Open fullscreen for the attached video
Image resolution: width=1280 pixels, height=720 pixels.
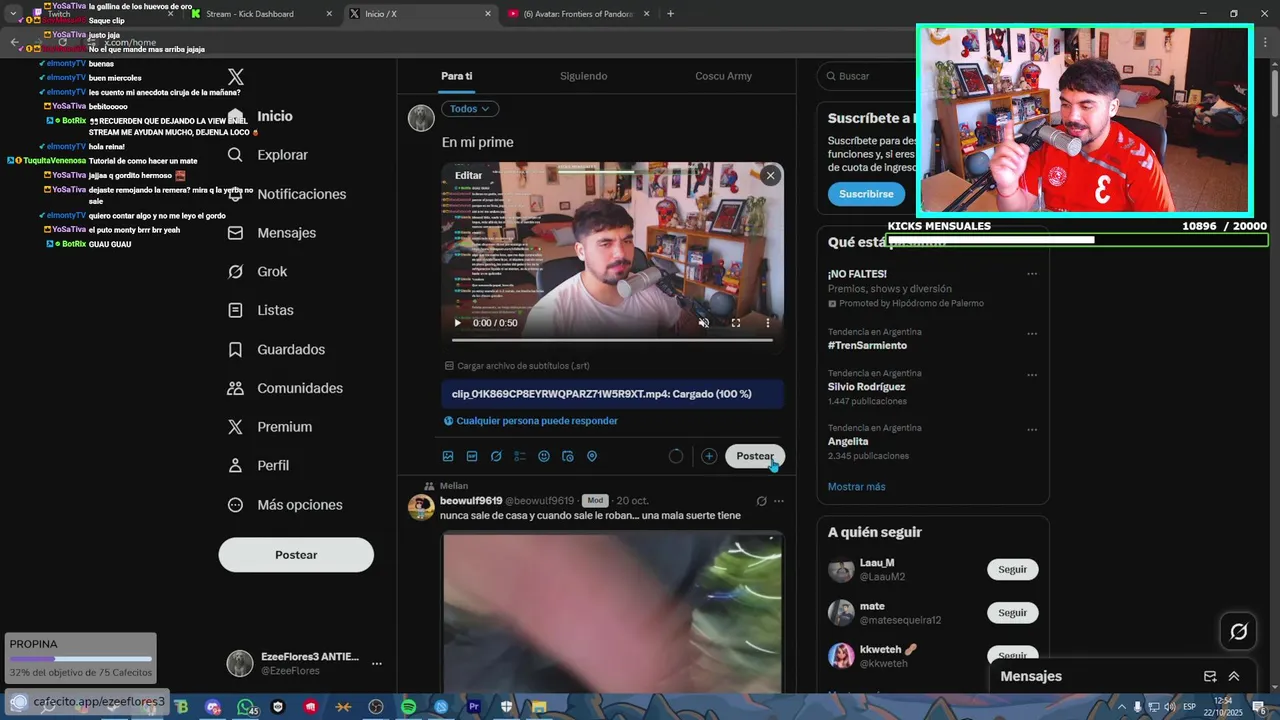point(736,323)
